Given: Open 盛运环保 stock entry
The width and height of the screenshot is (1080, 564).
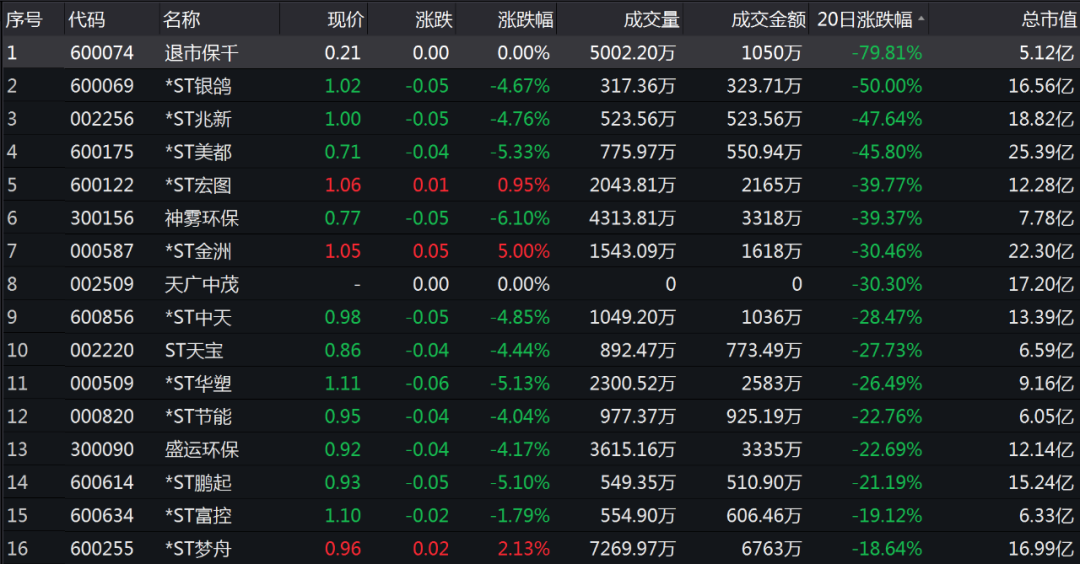Looking at the screenshot, I should pyautogui.click(x=540, y=449).
